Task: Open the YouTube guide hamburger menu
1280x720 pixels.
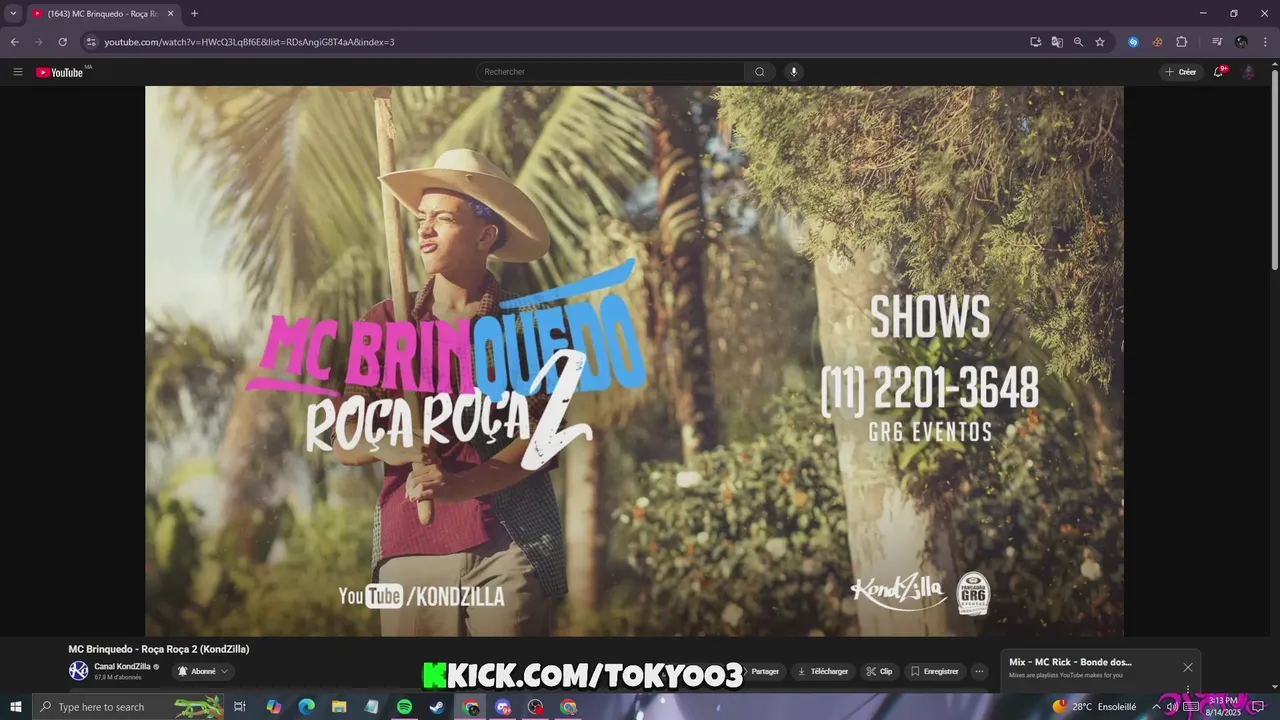Action: coord(17,72)
